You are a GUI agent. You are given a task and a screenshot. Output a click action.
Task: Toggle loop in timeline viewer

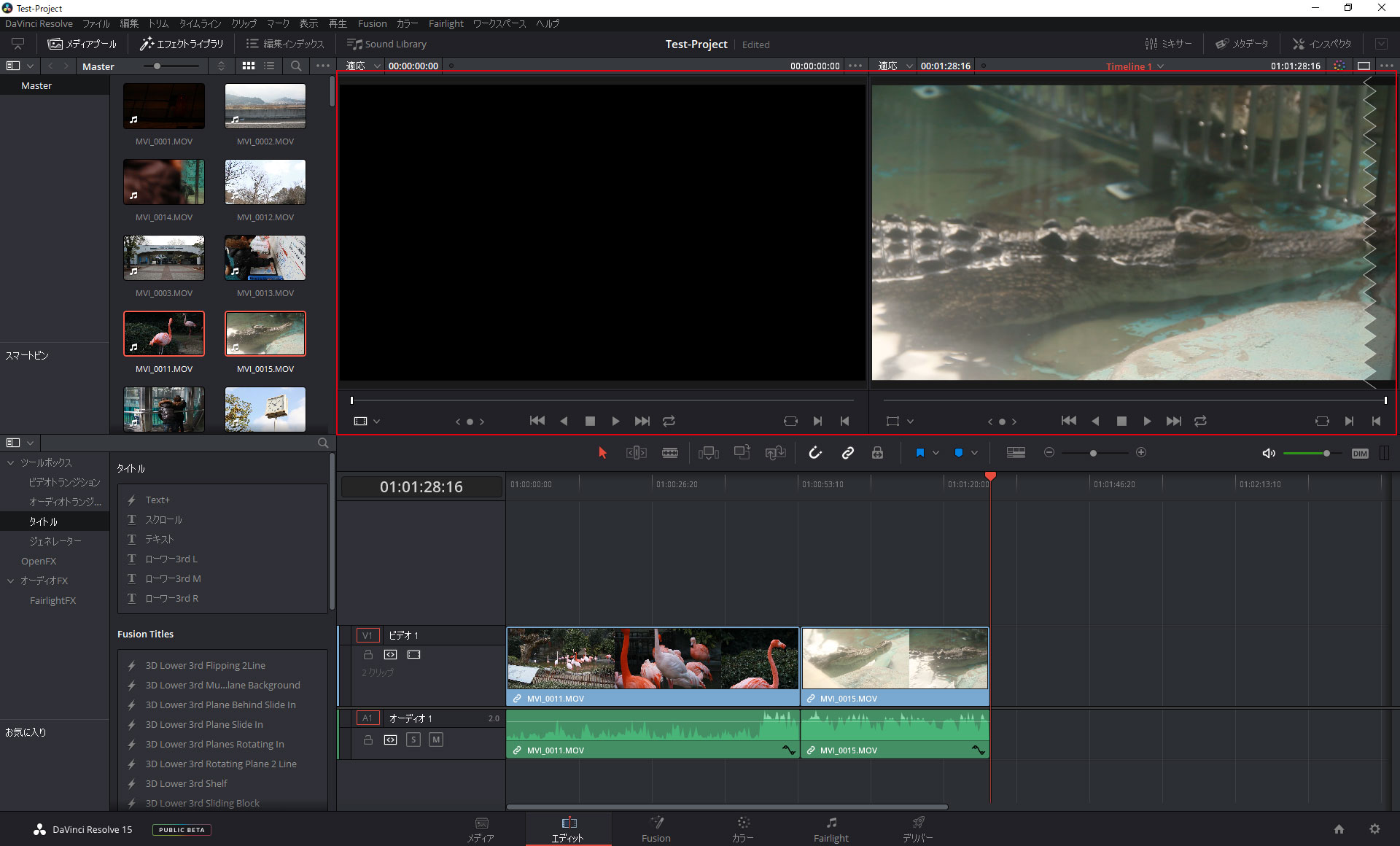point(1200,421)
